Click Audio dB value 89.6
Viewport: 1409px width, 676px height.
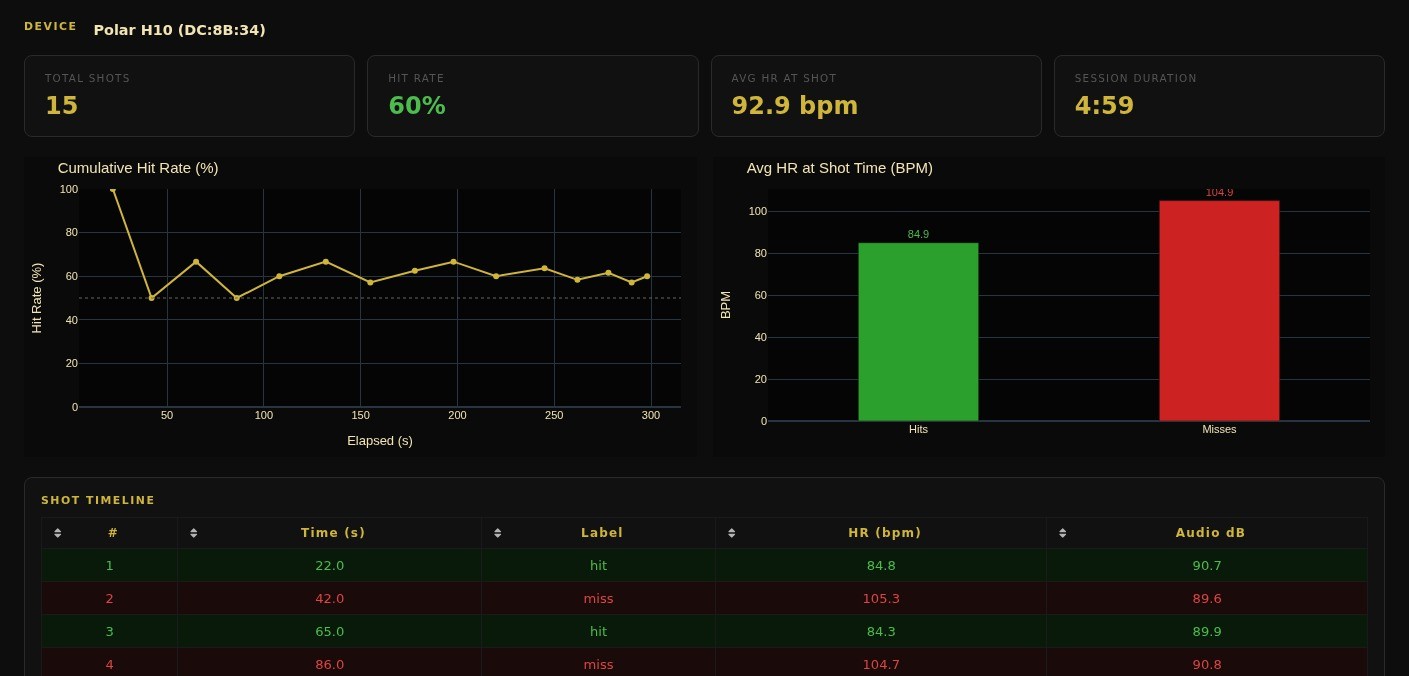click(x=1207, y=598)
